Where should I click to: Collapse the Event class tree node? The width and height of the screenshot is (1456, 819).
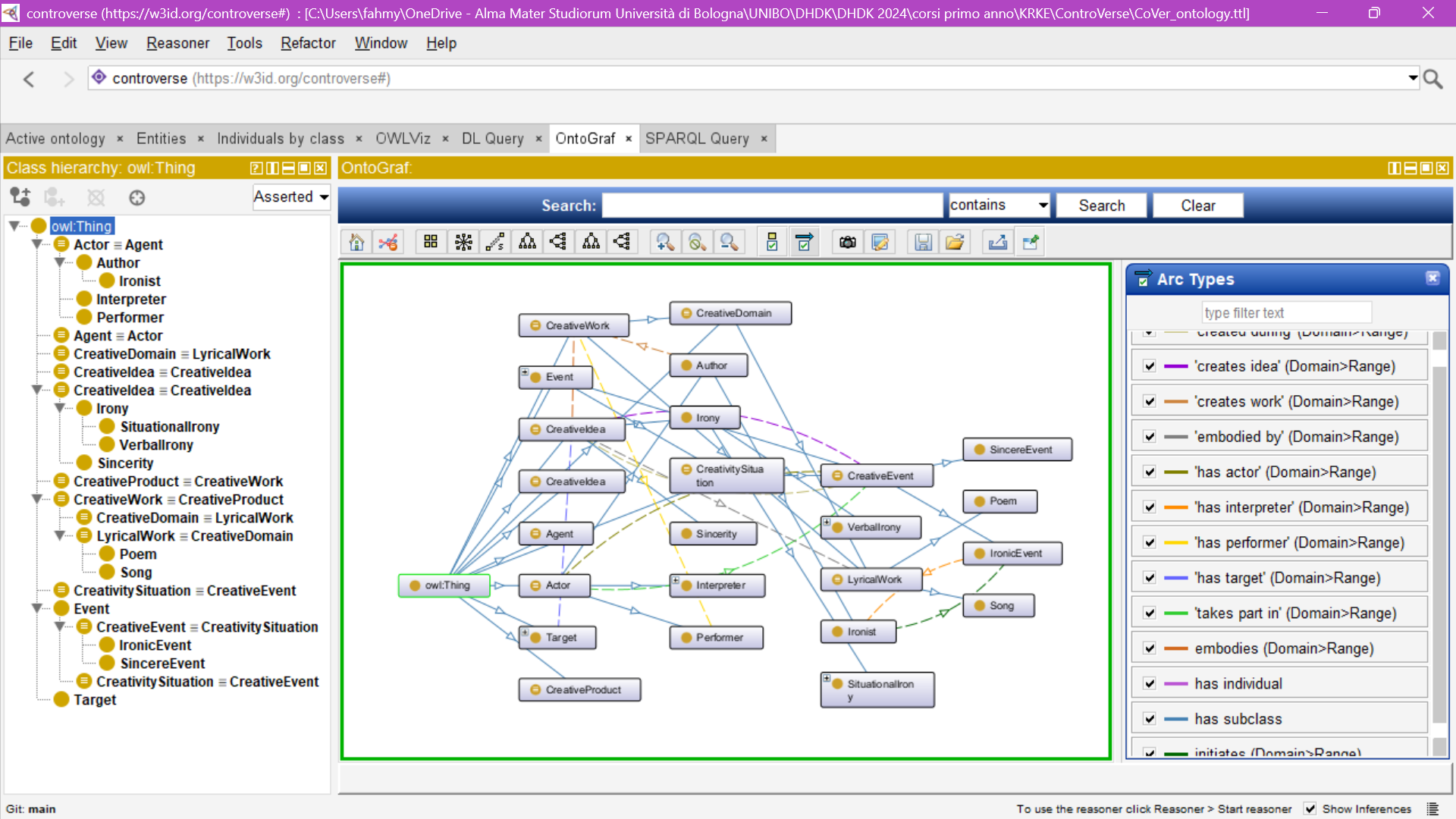pos(36,608)
